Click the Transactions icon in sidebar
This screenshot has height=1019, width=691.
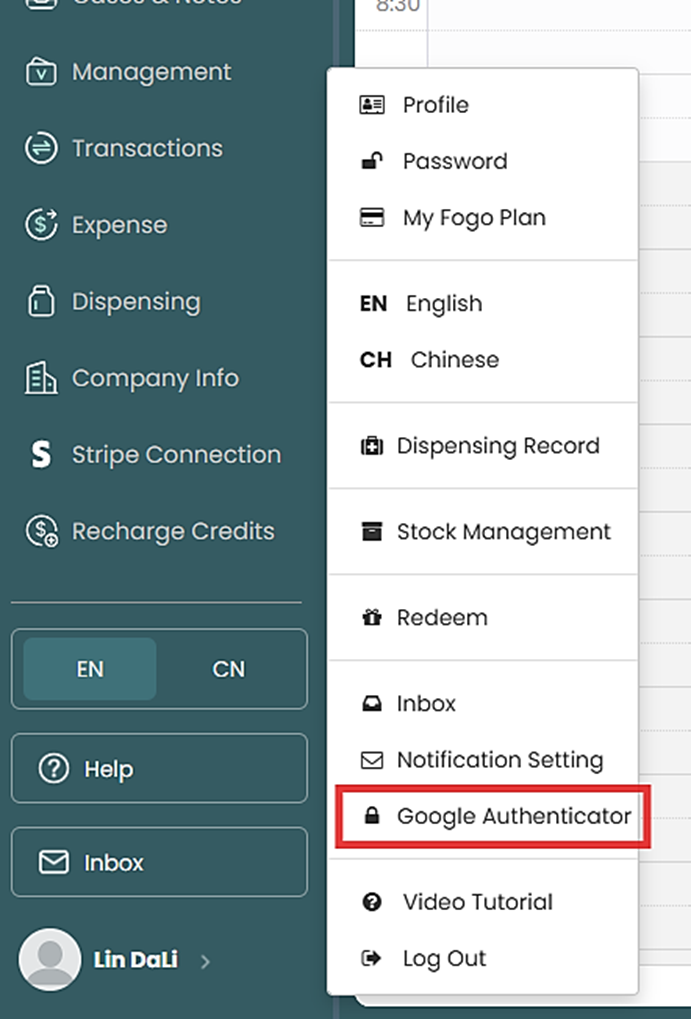tap(41, 148)
